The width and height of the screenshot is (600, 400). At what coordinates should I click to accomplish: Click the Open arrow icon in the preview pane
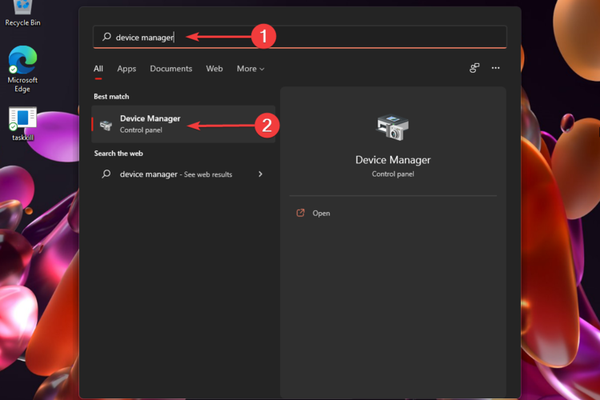point(299,213)
